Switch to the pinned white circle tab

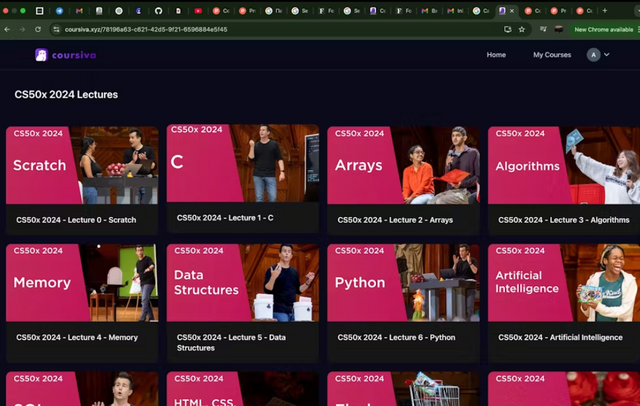(119, 11)
